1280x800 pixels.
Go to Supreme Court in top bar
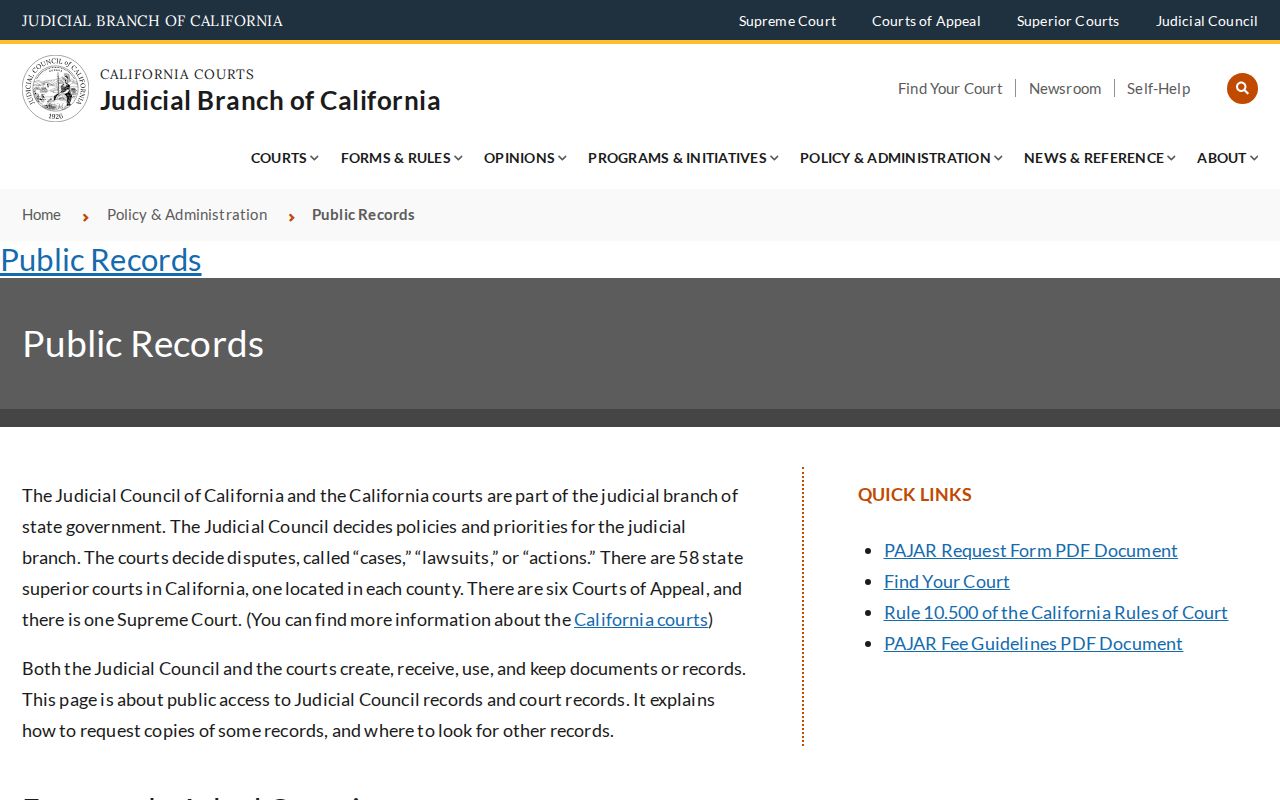(x=787, y=21)
